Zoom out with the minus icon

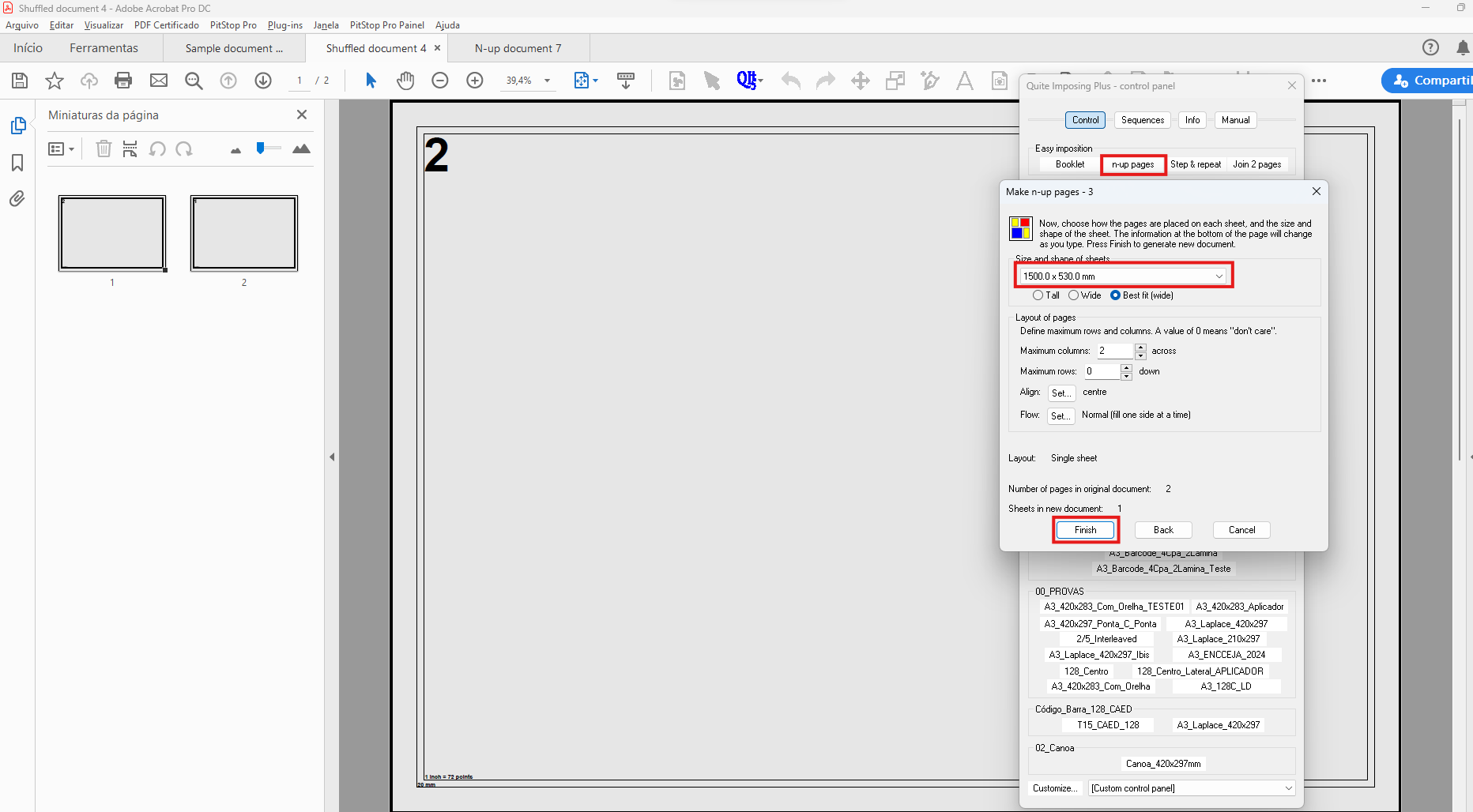440,81
